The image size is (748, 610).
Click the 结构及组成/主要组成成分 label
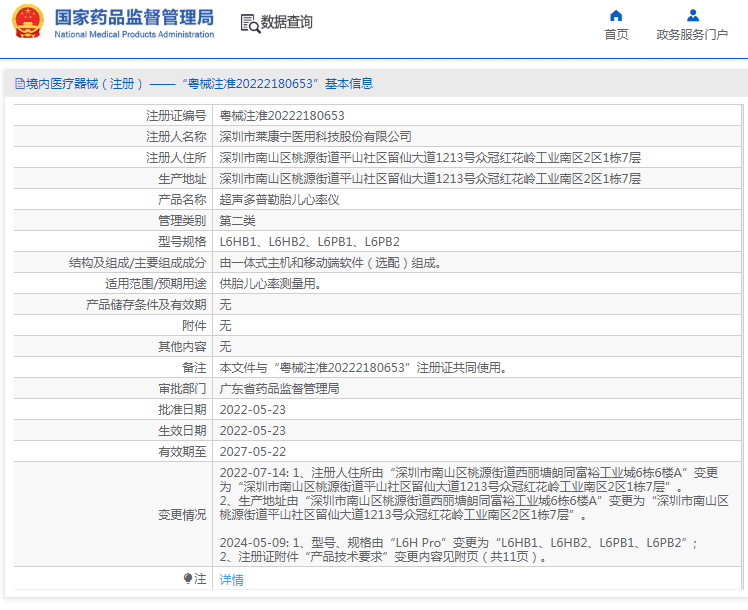click(137, 263)
